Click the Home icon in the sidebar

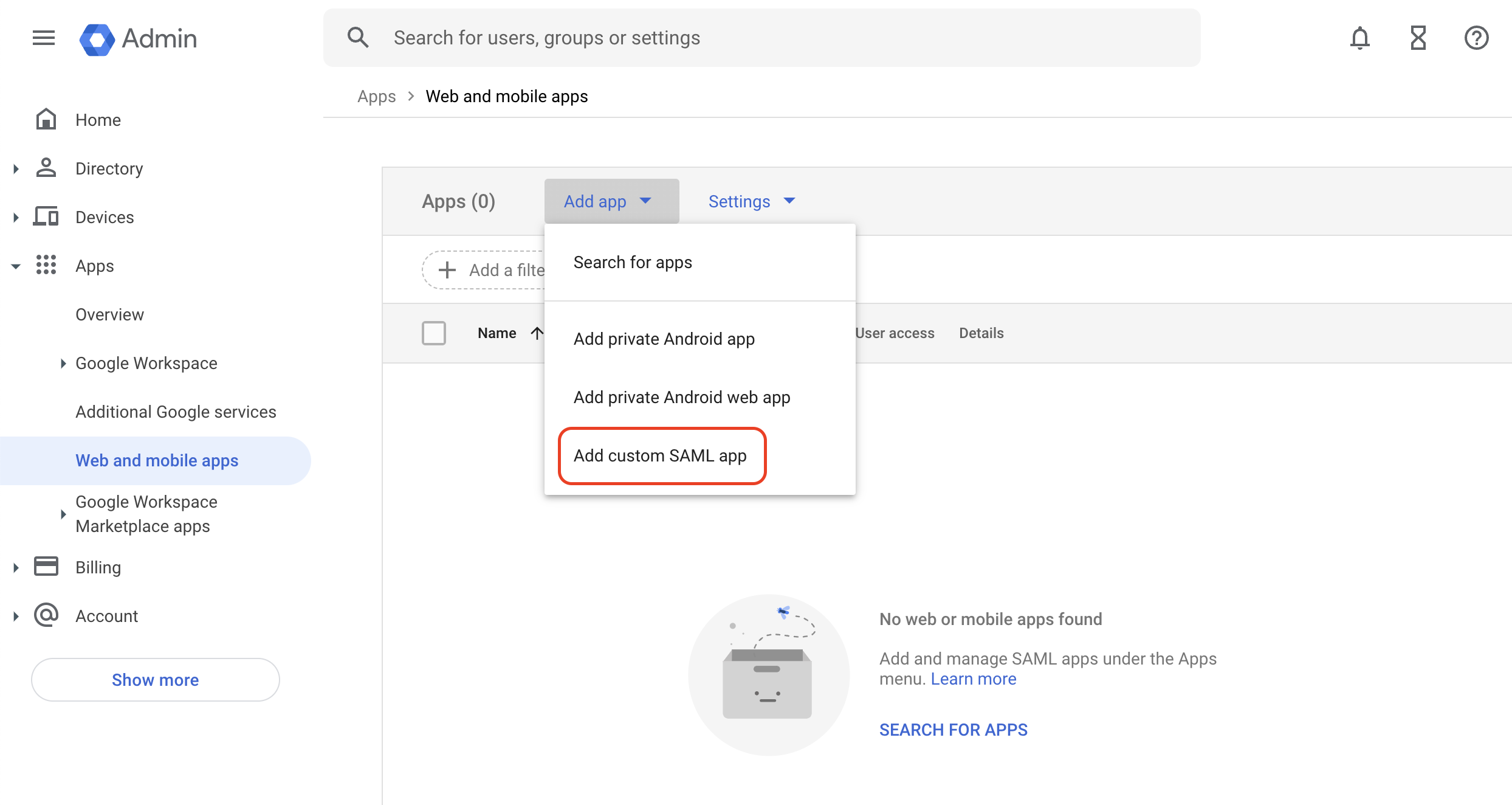[x=46, y=119]
